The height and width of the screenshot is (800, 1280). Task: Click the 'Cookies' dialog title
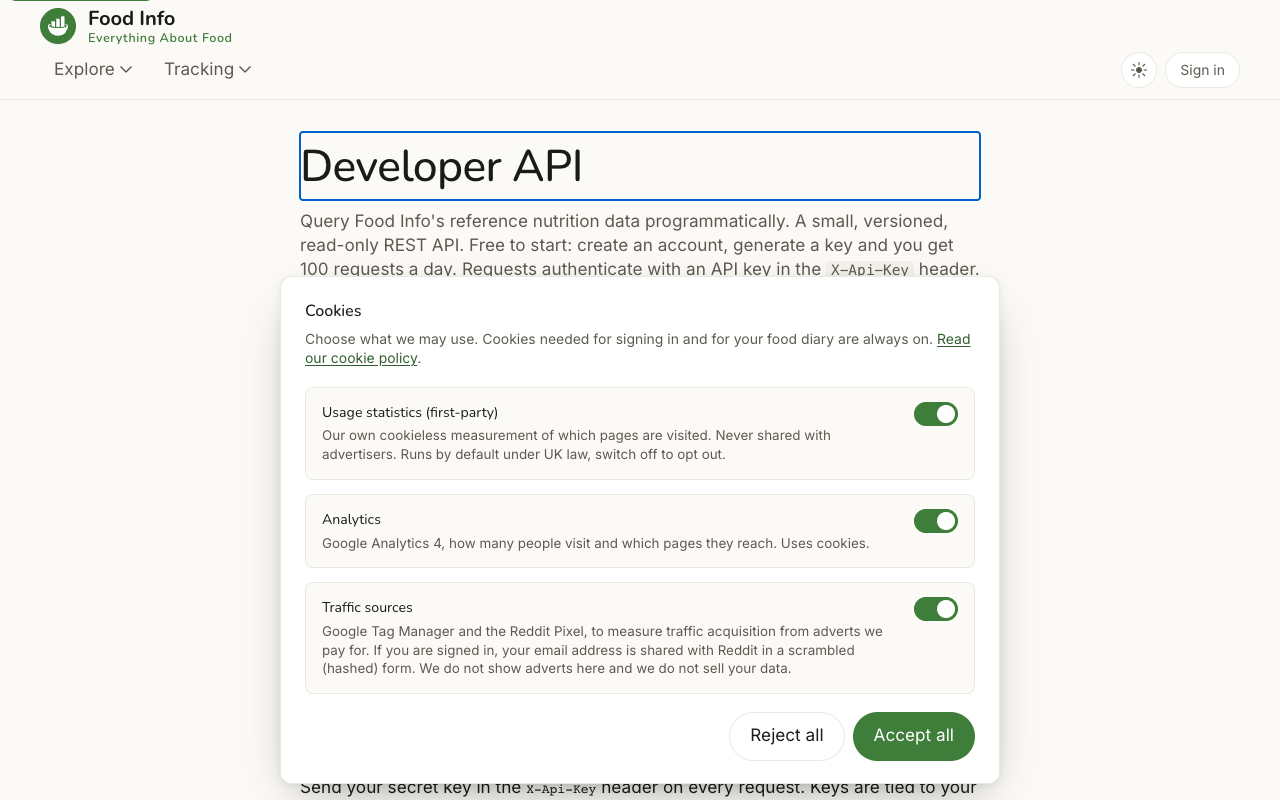point(333,311)
